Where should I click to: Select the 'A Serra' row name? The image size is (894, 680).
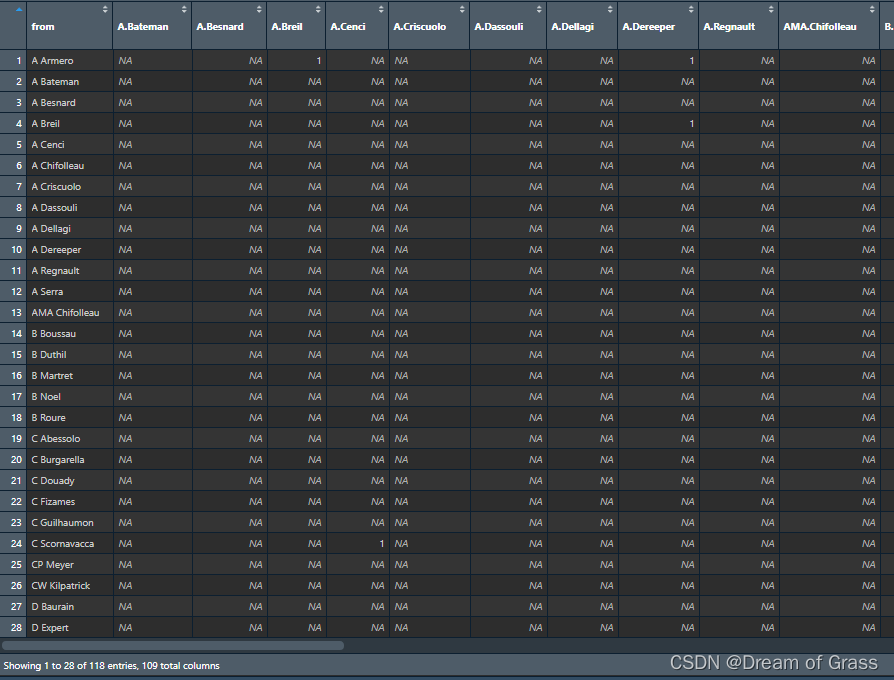(47, 292)
